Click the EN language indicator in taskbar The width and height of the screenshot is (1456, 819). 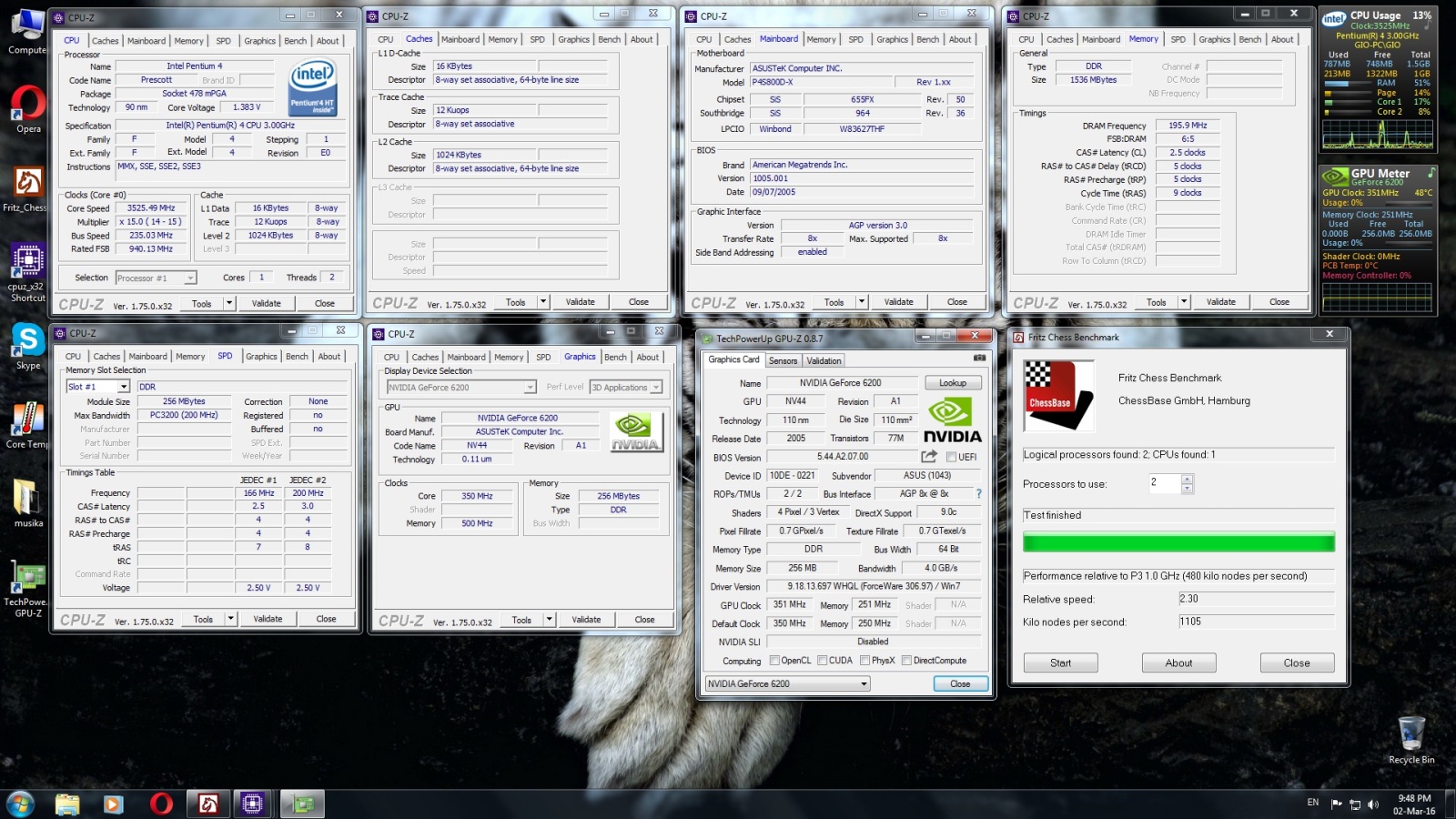tap(1313, 803)
